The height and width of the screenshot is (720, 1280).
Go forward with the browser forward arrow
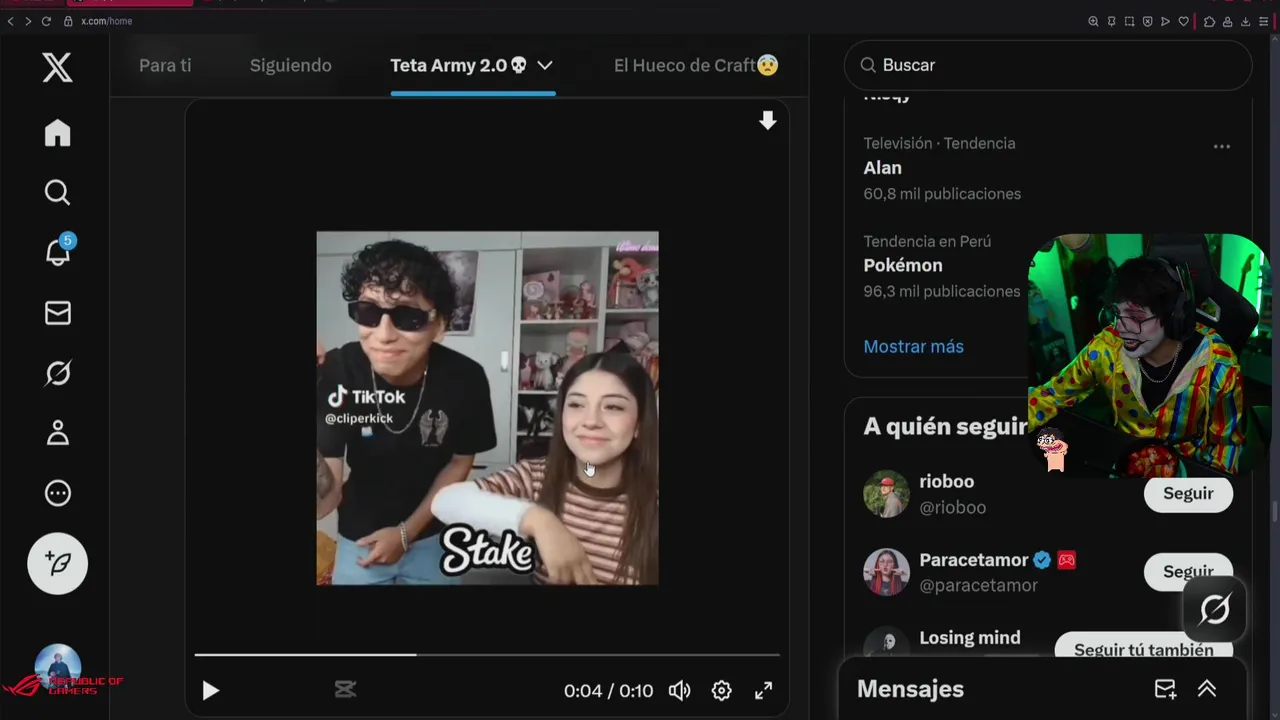(x=27, y=21)
